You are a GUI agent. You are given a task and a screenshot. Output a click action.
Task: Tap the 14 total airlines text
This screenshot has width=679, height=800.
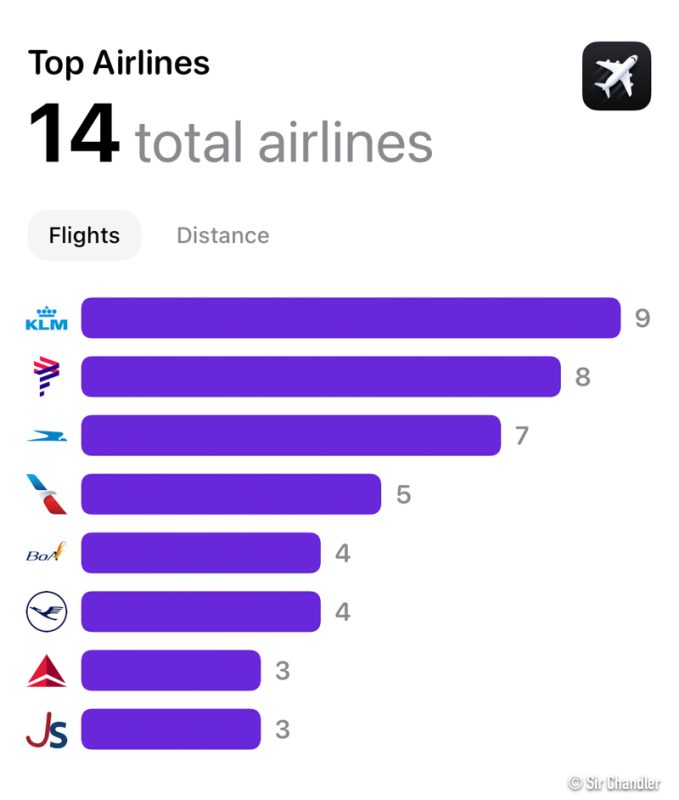click(230, 137)
